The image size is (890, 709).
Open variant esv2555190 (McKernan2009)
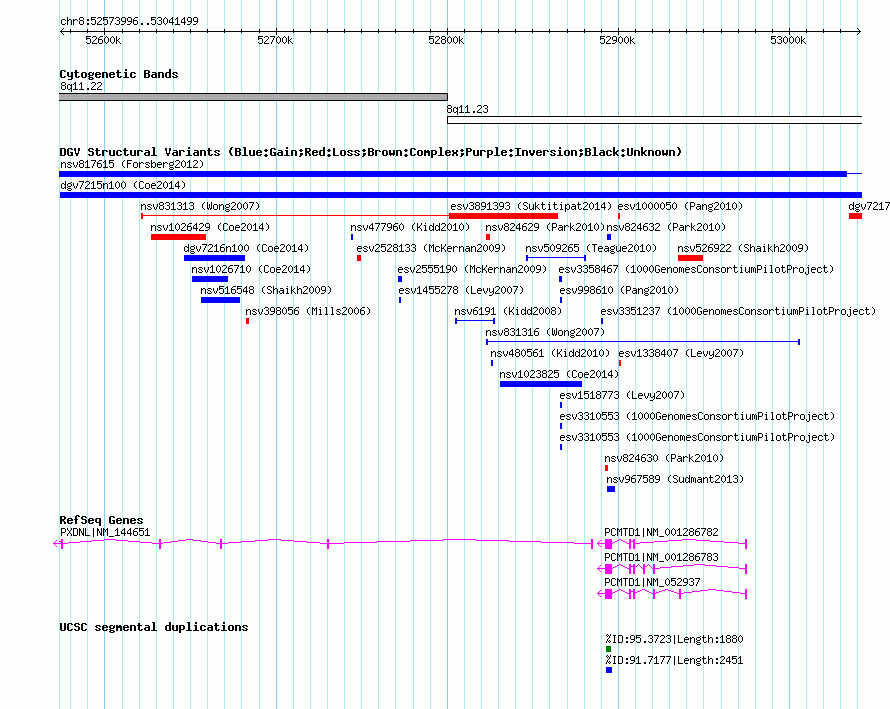[472, 269]
